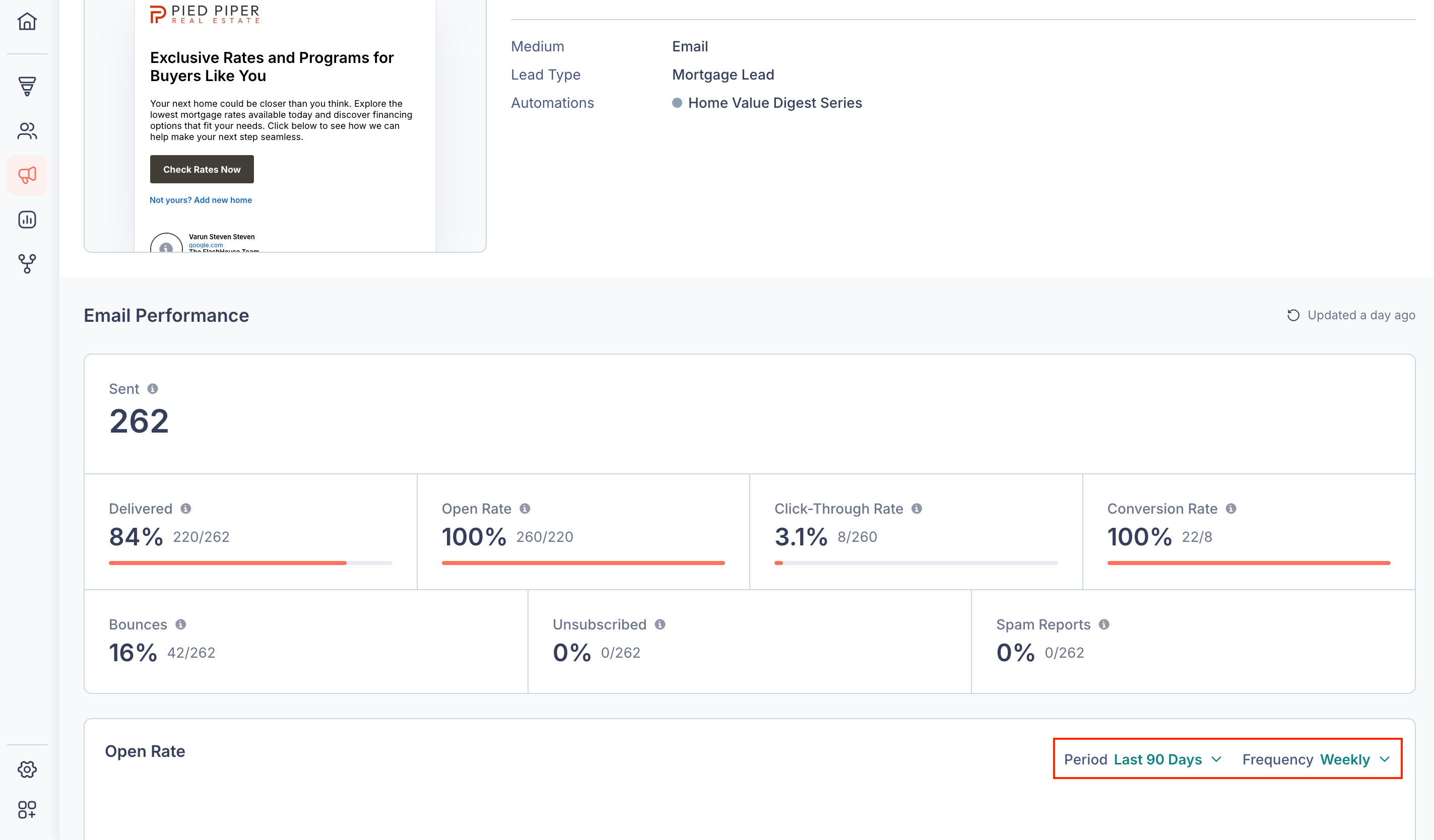Click the Open Rate chart title
Viewport: 1434px width, 840px height.
[x=145, y=751]
